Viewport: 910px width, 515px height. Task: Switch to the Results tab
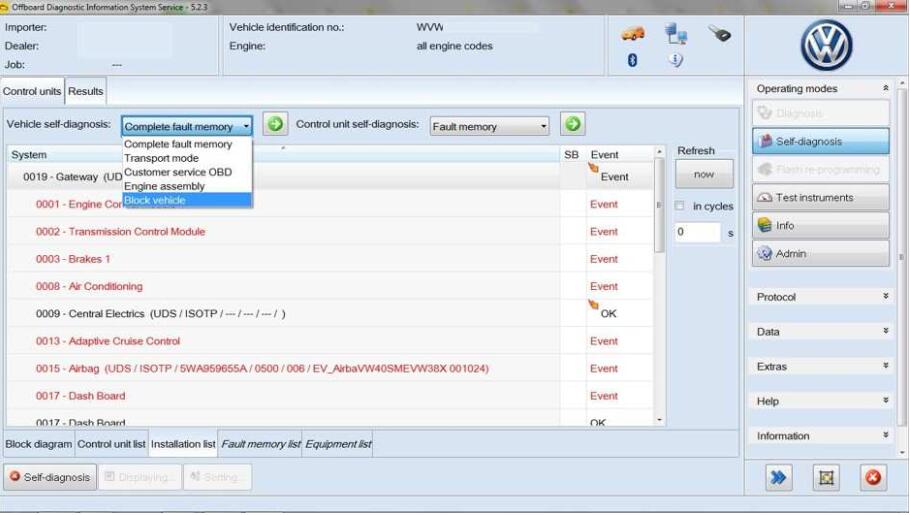pyautogui.click(x=85, y=91)
